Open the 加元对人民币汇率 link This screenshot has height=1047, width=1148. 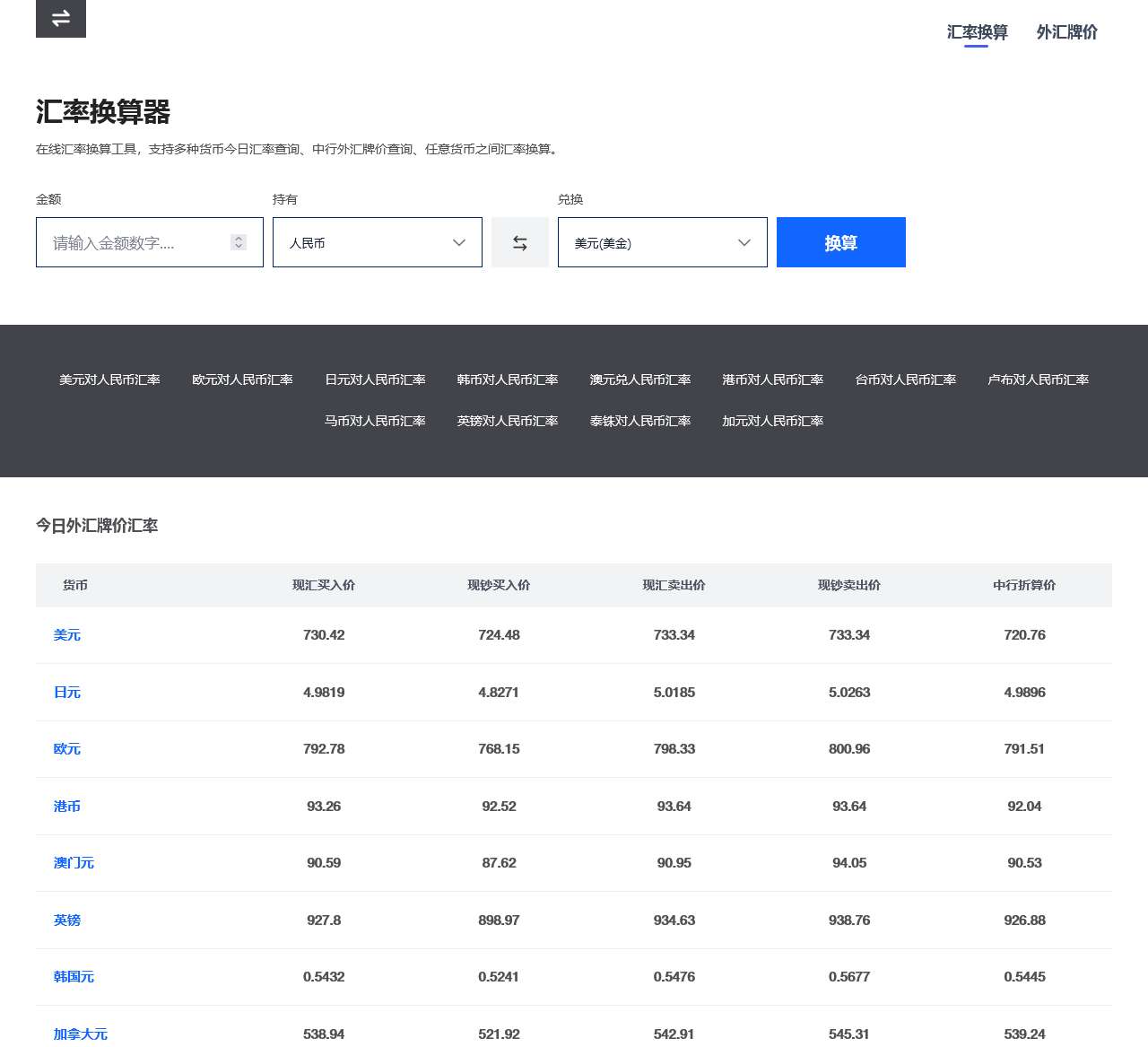point(771,420)
